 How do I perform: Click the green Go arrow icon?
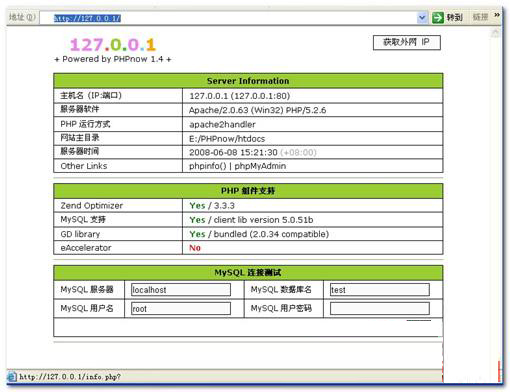click(438, 17)
